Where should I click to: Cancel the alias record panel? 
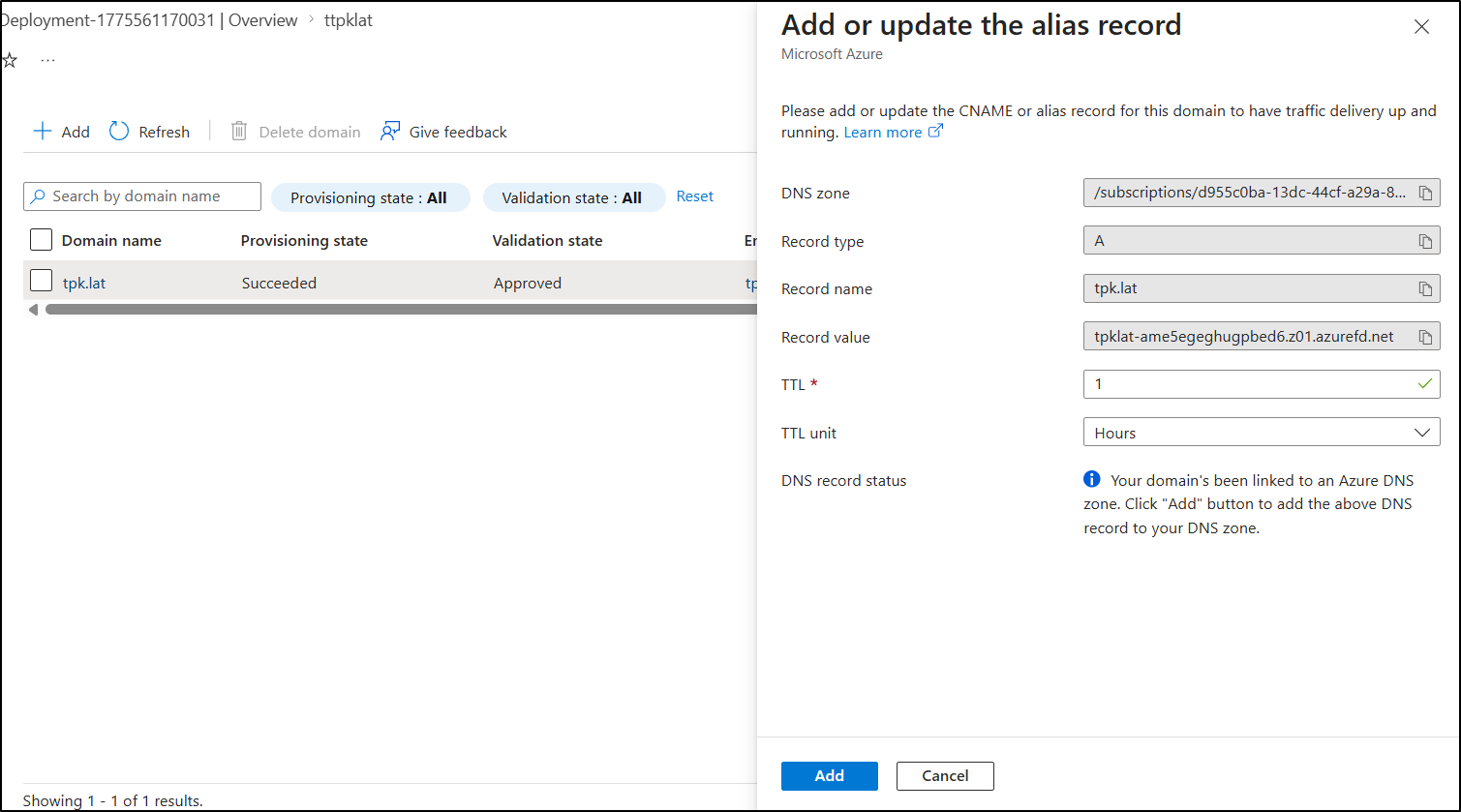pos(945,775)
